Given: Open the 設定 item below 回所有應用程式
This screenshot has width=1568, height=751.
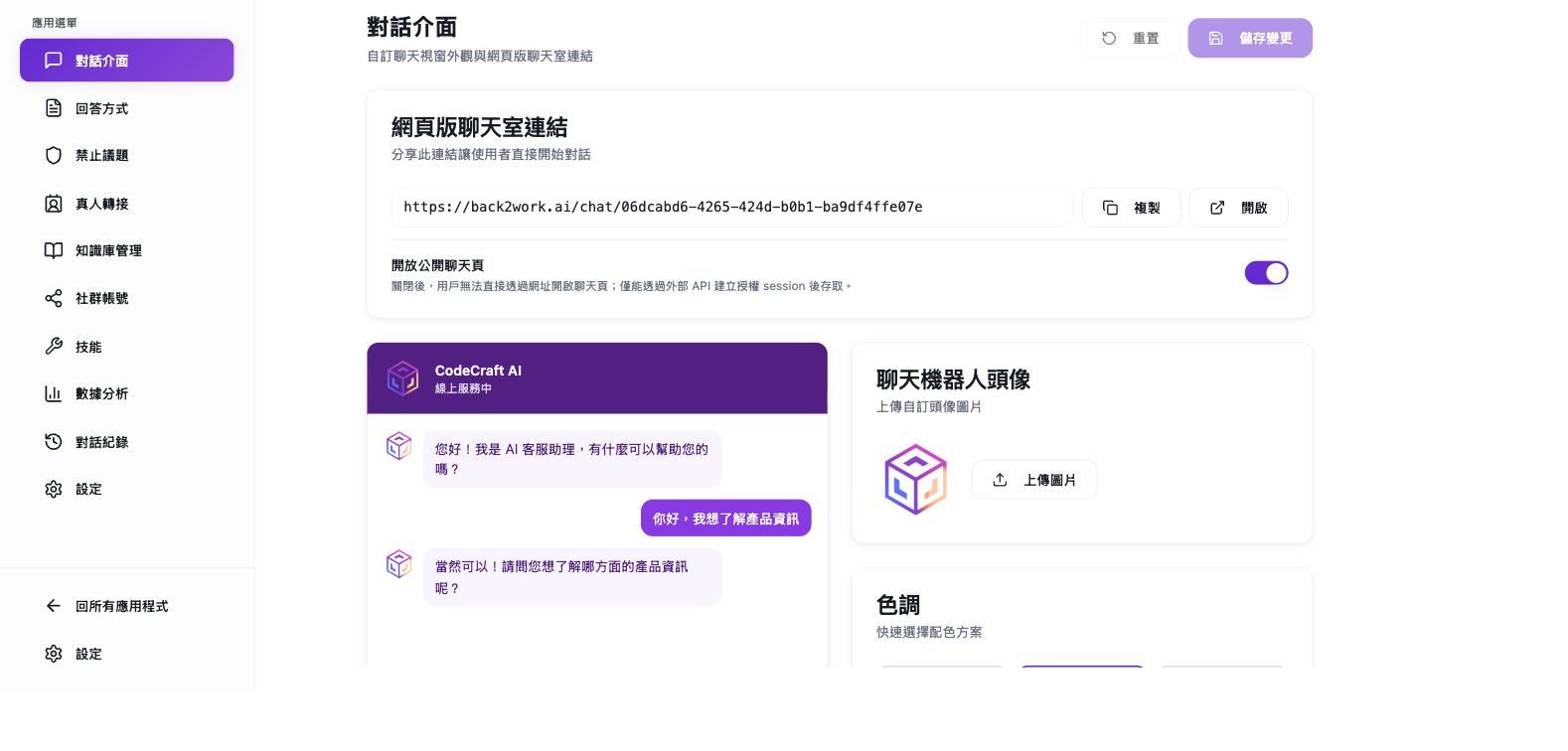Looking at the screenshot, I should click(126, 654).
